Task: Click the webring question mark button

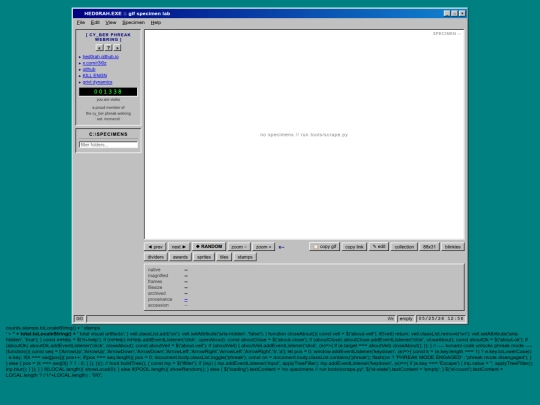Action: click(x=108, y=48)
